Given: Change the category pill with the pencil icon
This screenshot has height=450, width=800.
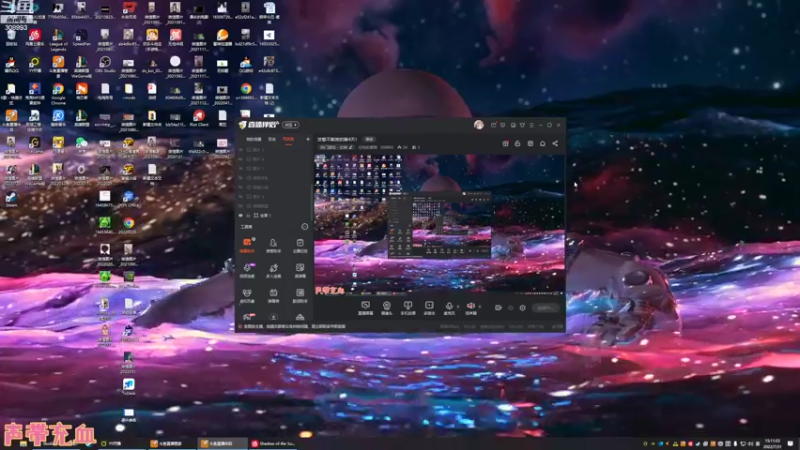Looking at the screenshot, I should (x=336, y=147).
